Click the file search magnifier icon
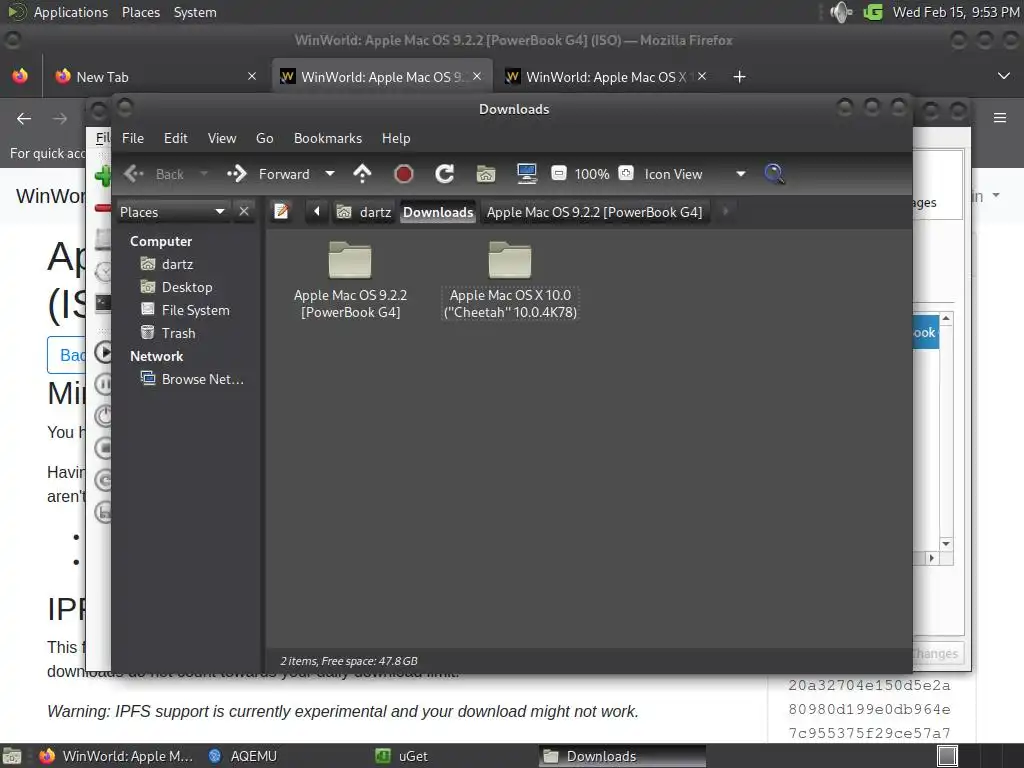Viewport: 1024px width, 768px height. 774,174
